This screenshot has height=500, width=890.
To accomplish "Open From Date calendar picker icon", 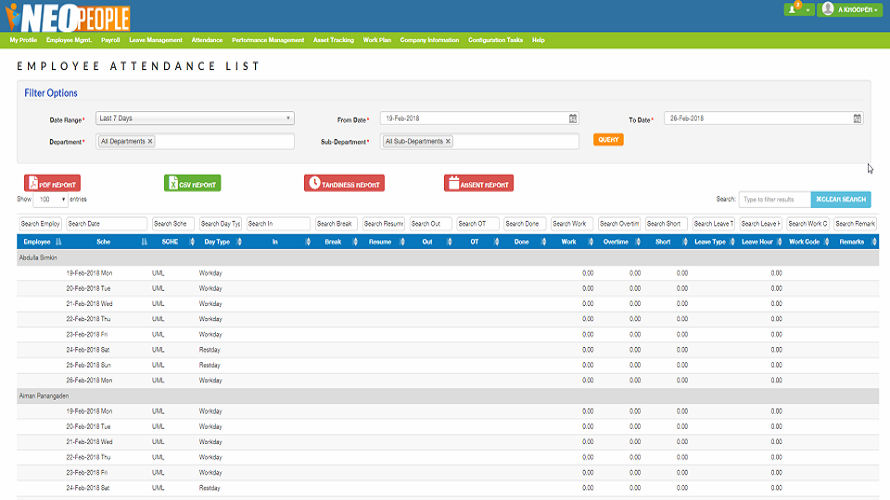I will pos(573,118).
